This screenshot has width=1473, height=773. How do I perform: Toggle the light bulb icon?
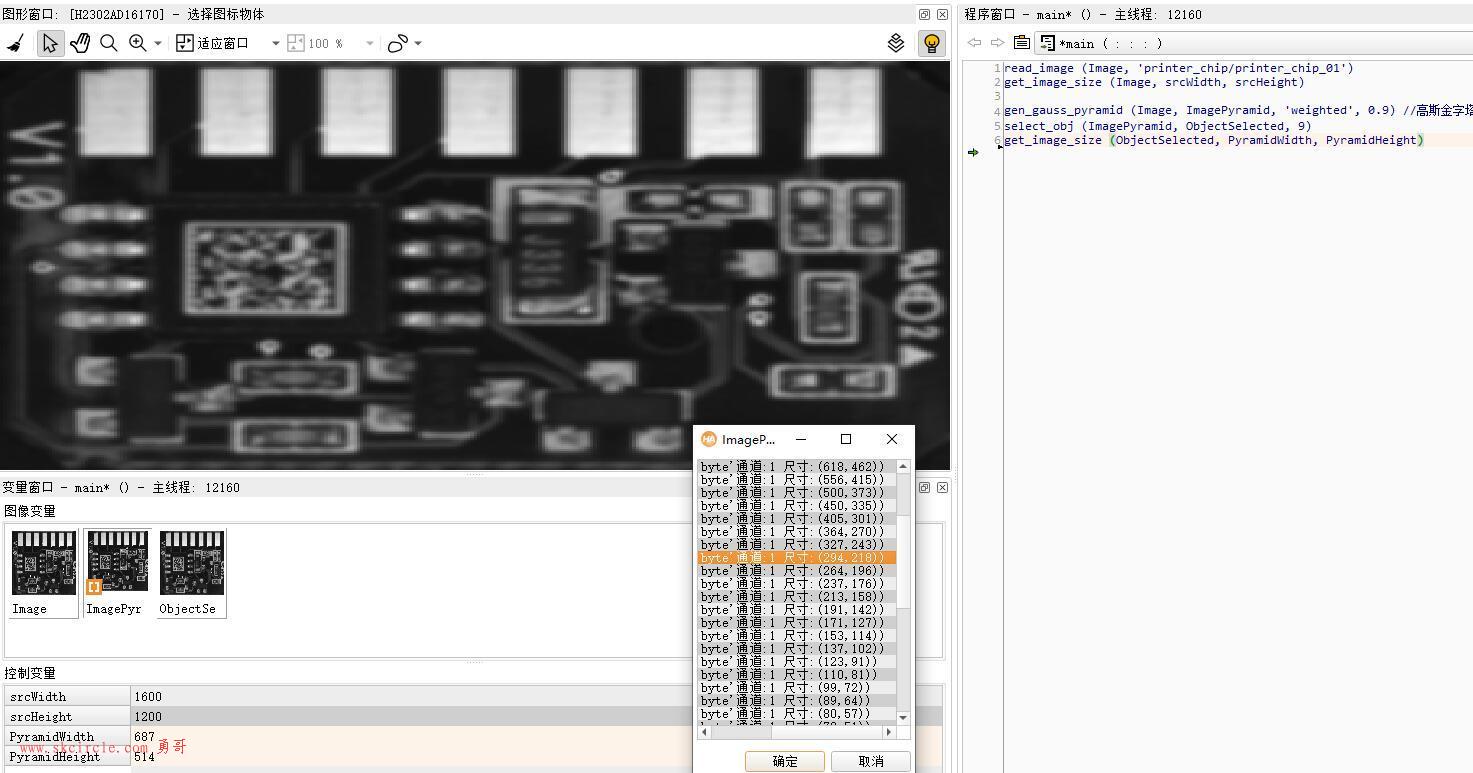click(932, 43)
